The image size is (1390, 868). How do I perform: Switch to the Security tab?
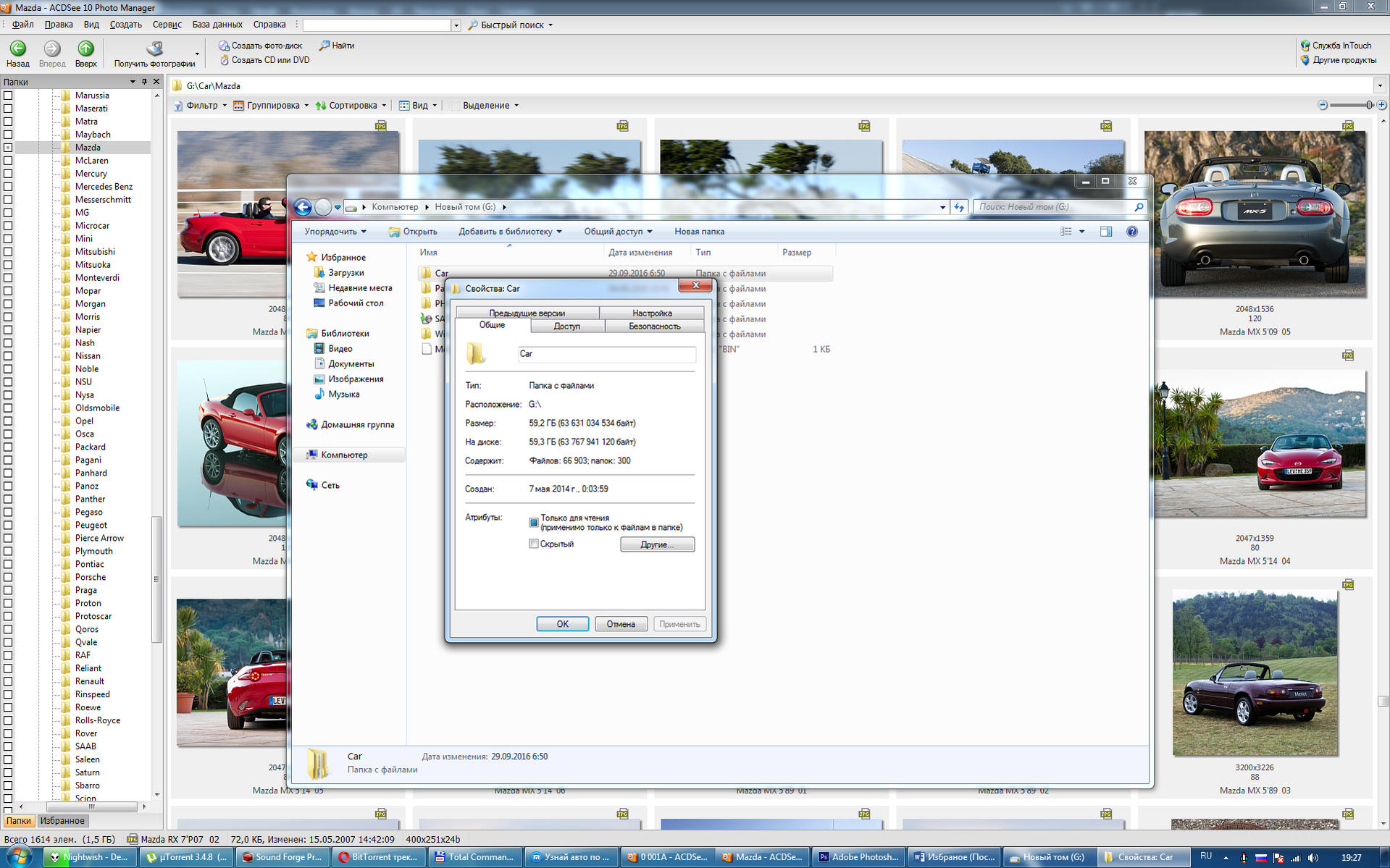pos(654,326)
